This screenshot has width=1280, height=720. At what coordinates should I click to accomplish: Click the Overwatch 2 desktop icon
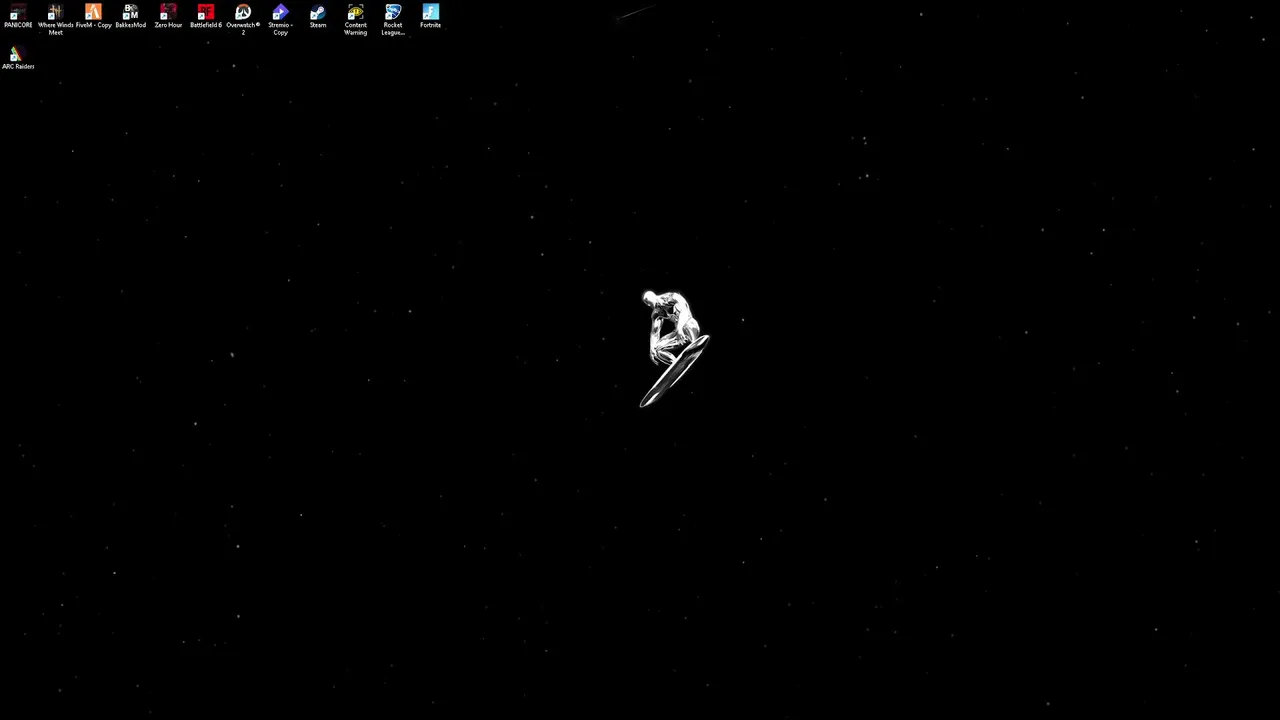click(x=243, y=19)
